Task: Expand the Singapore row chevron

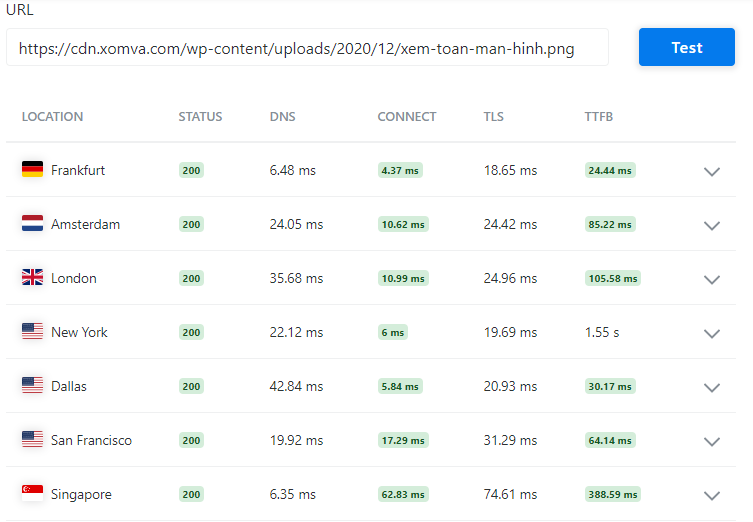Action: click(x=712, y=495)
